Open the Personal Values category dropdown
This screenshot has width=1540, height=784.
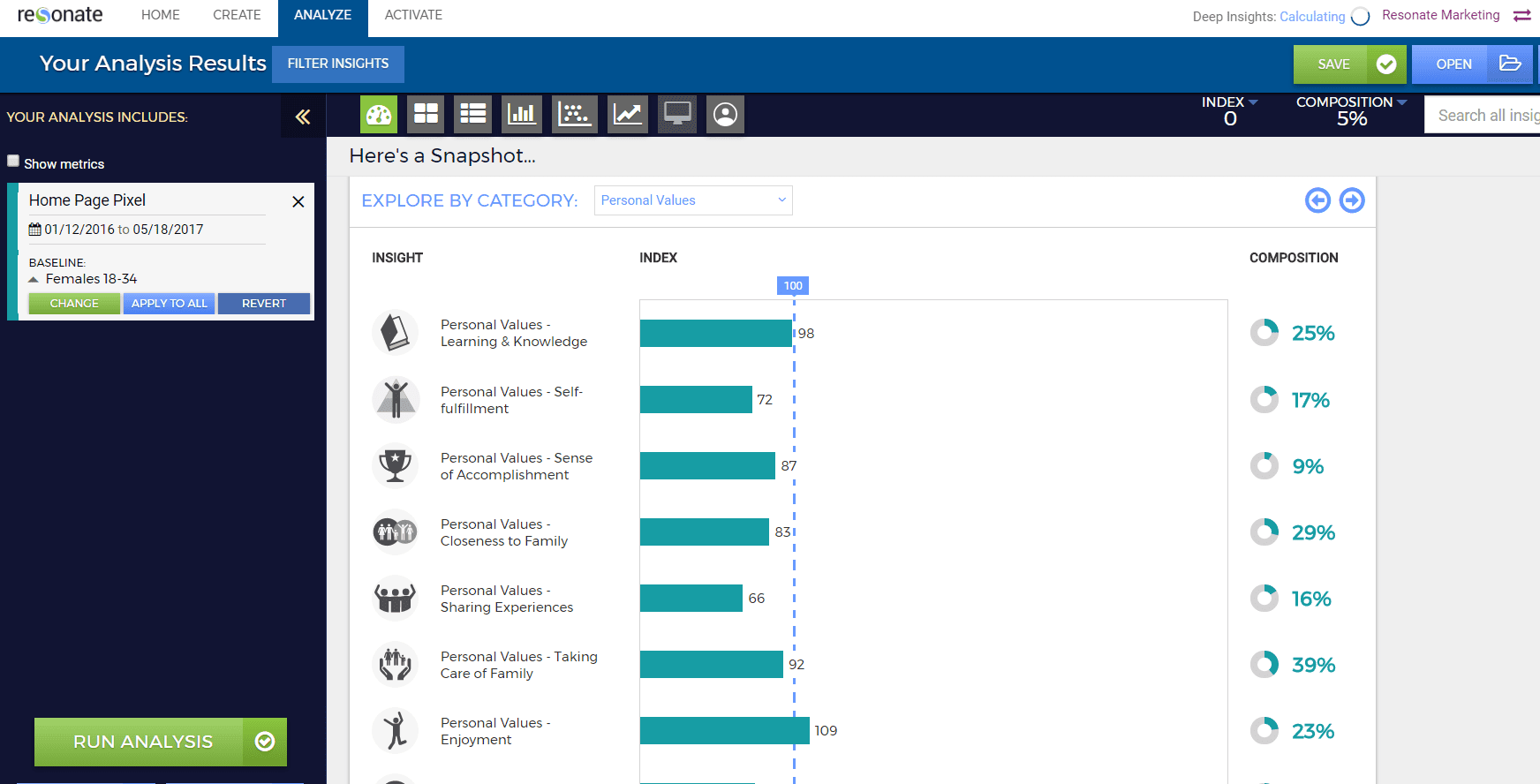point(692,200)
